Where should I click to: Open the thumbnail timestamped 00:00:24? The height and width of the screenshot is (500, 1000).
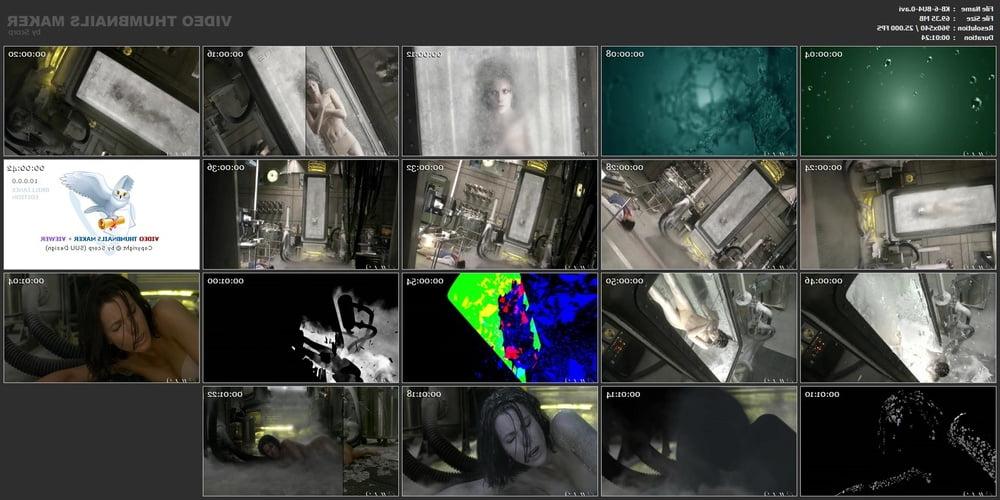coord(897,214)
